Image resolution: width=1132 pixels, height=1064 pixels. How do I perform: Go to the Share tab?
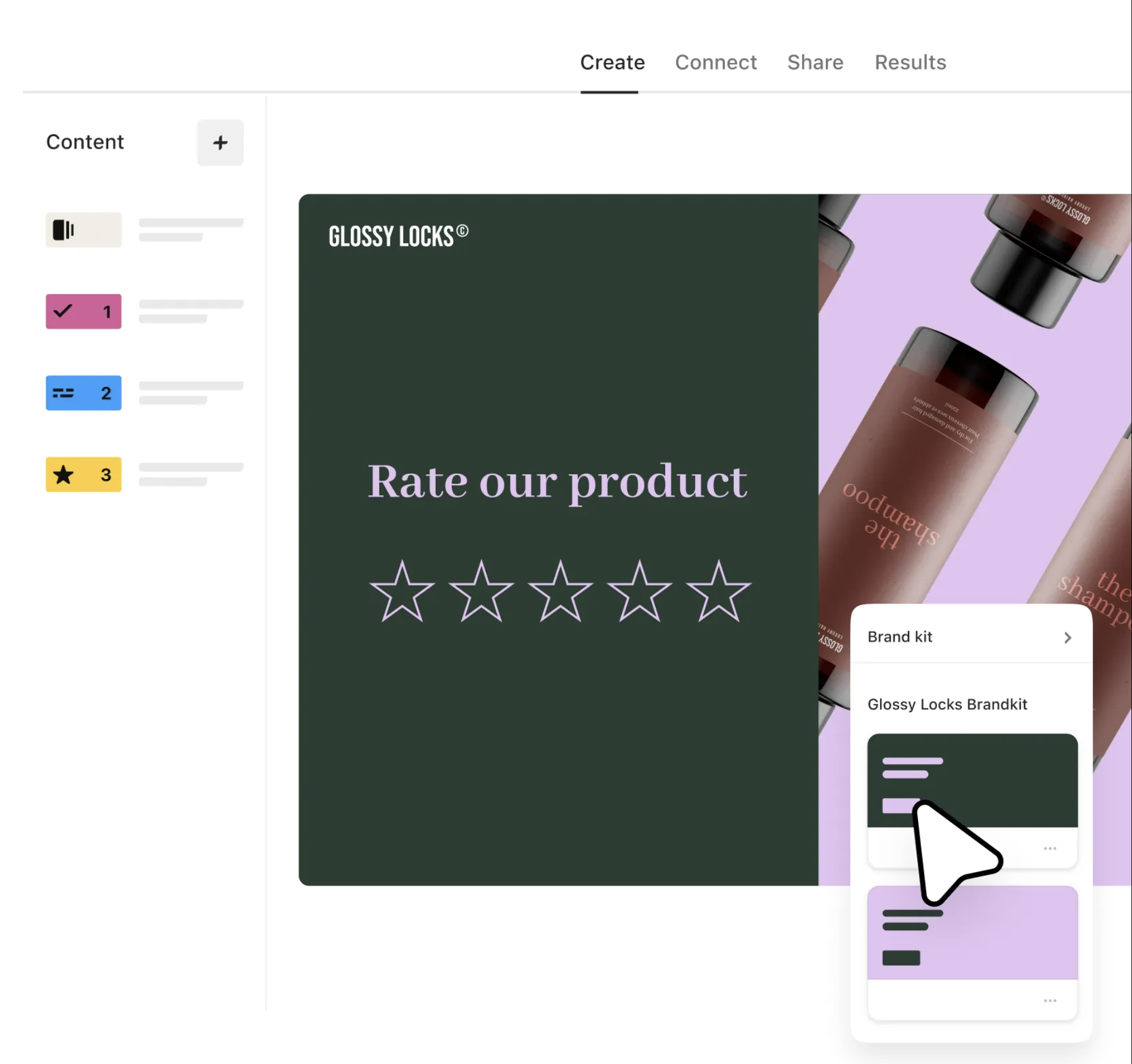[x=815, y=62]
